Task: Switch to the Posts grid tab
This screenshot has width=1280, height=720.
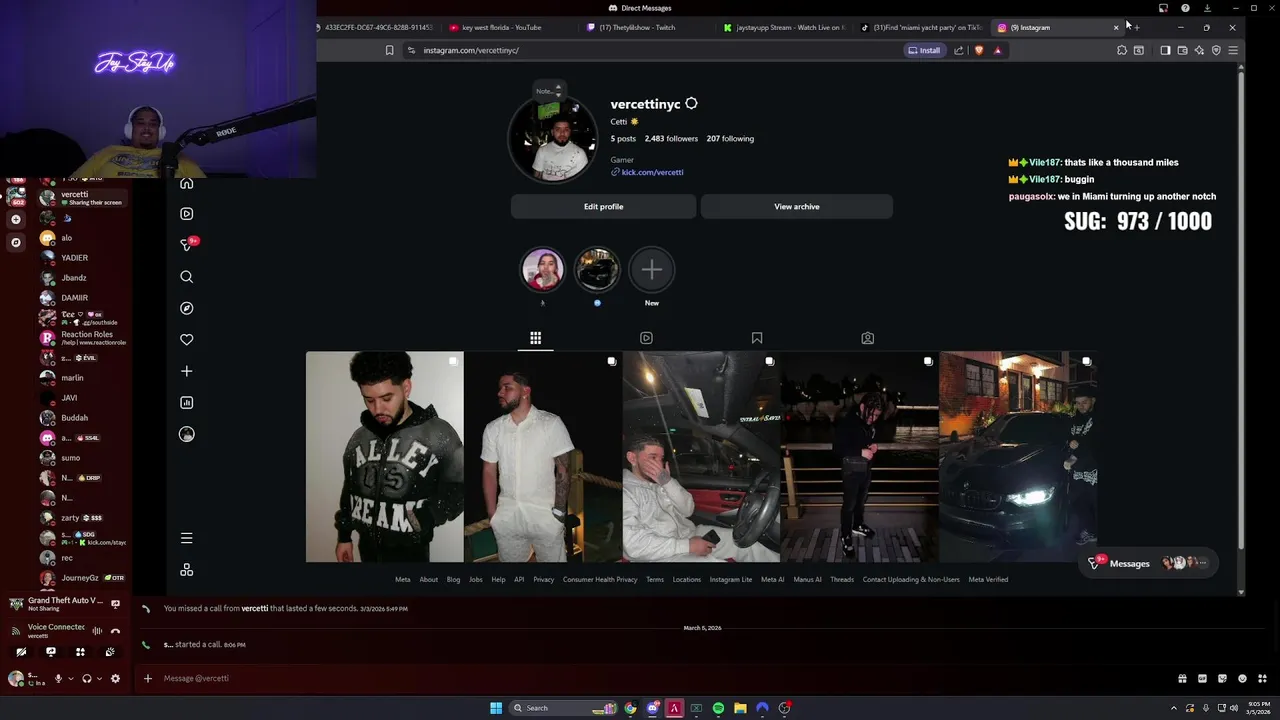Action: [536, 338]
